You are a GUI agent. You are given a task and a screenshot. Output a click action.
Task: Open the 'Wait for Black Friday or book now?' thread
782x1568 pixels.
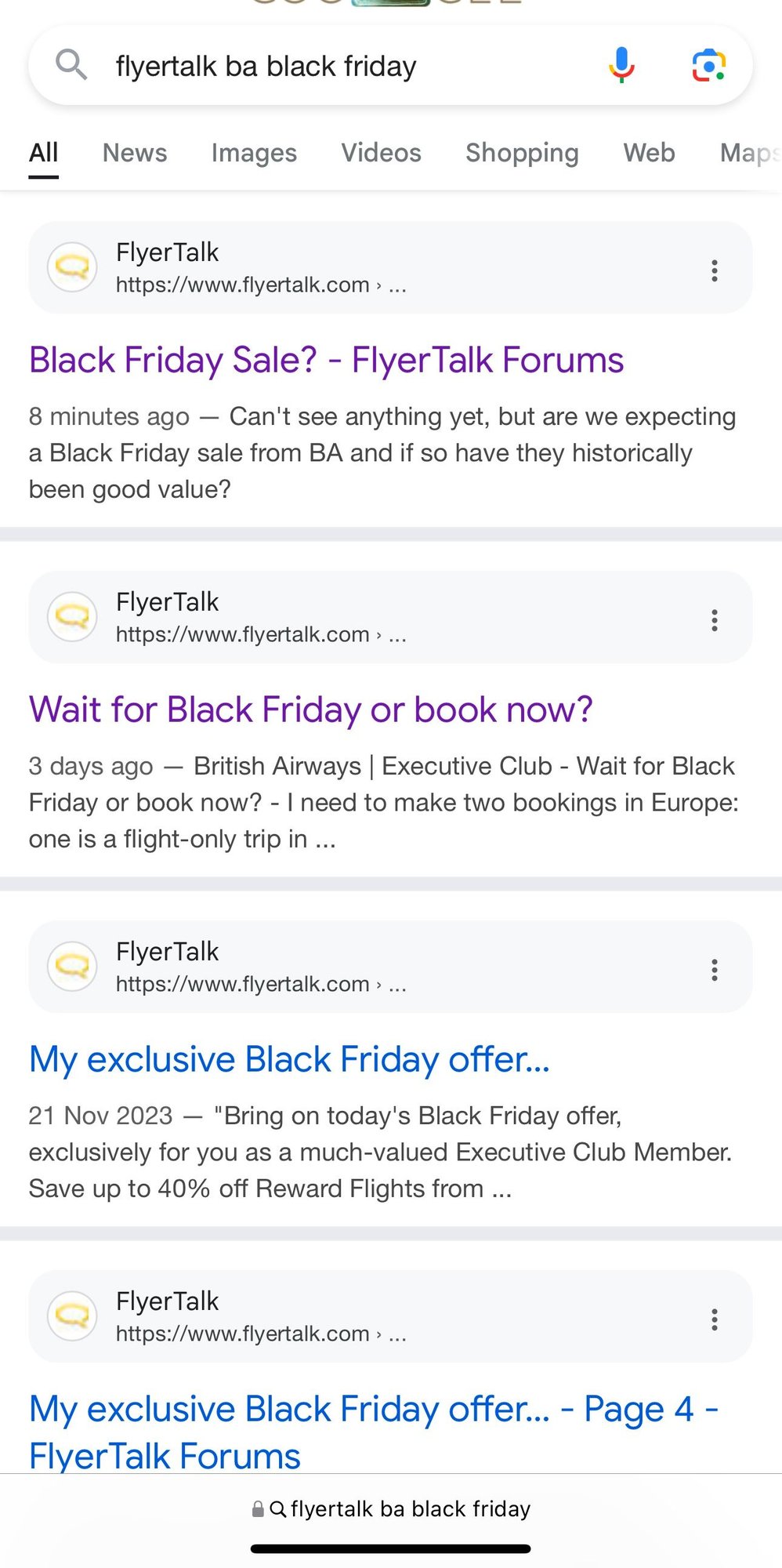310,709
